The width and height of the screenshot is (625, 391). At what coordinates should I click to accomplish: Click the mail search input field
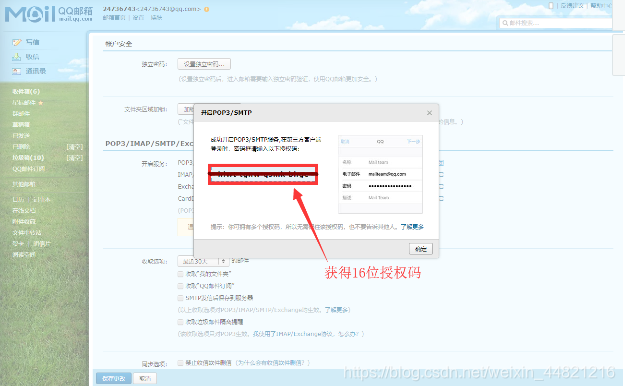(556, 23)
